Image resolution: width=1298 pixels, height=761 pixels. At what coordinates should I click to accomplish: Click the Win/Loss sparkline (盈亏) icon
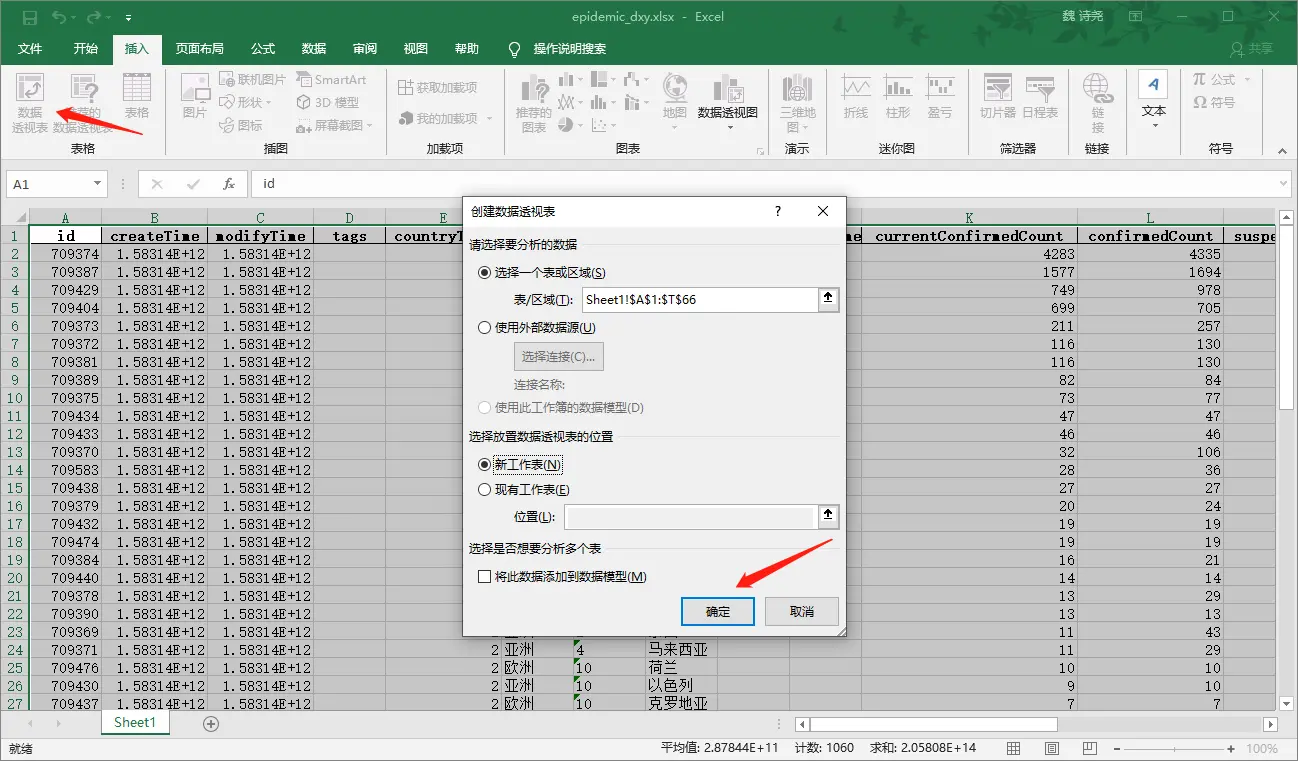(940, 96)
